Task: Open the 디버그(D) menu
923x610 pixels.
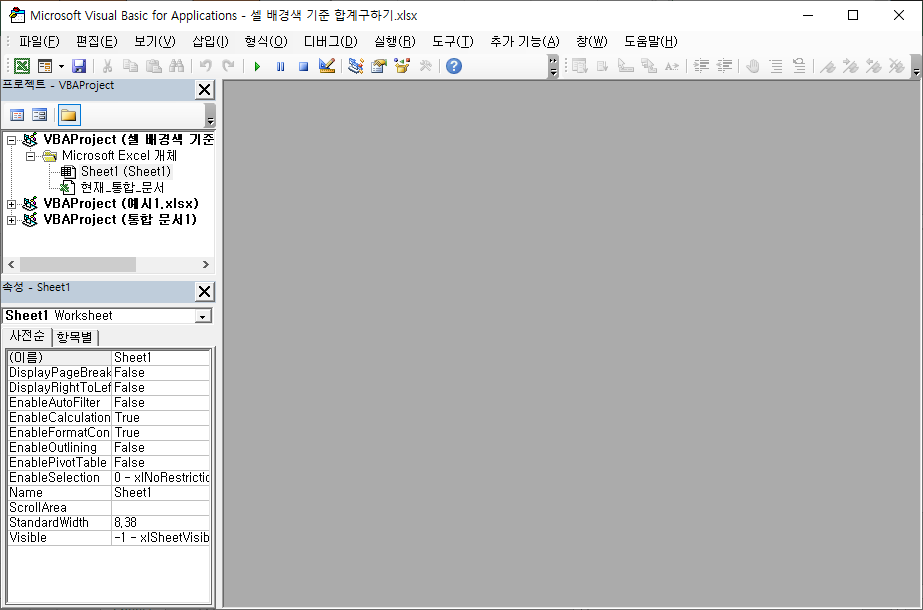Action: click(x=331, y=41)
